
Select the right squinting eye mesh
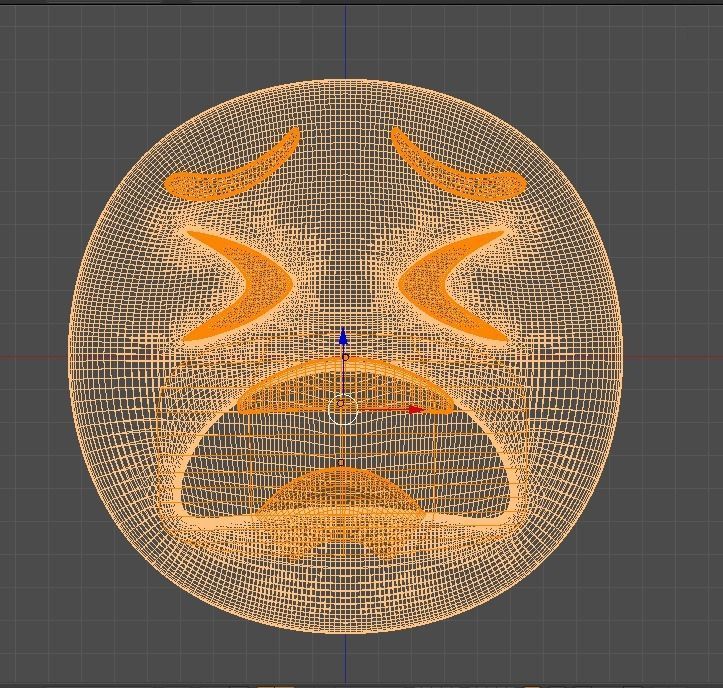tap(453, 285)
